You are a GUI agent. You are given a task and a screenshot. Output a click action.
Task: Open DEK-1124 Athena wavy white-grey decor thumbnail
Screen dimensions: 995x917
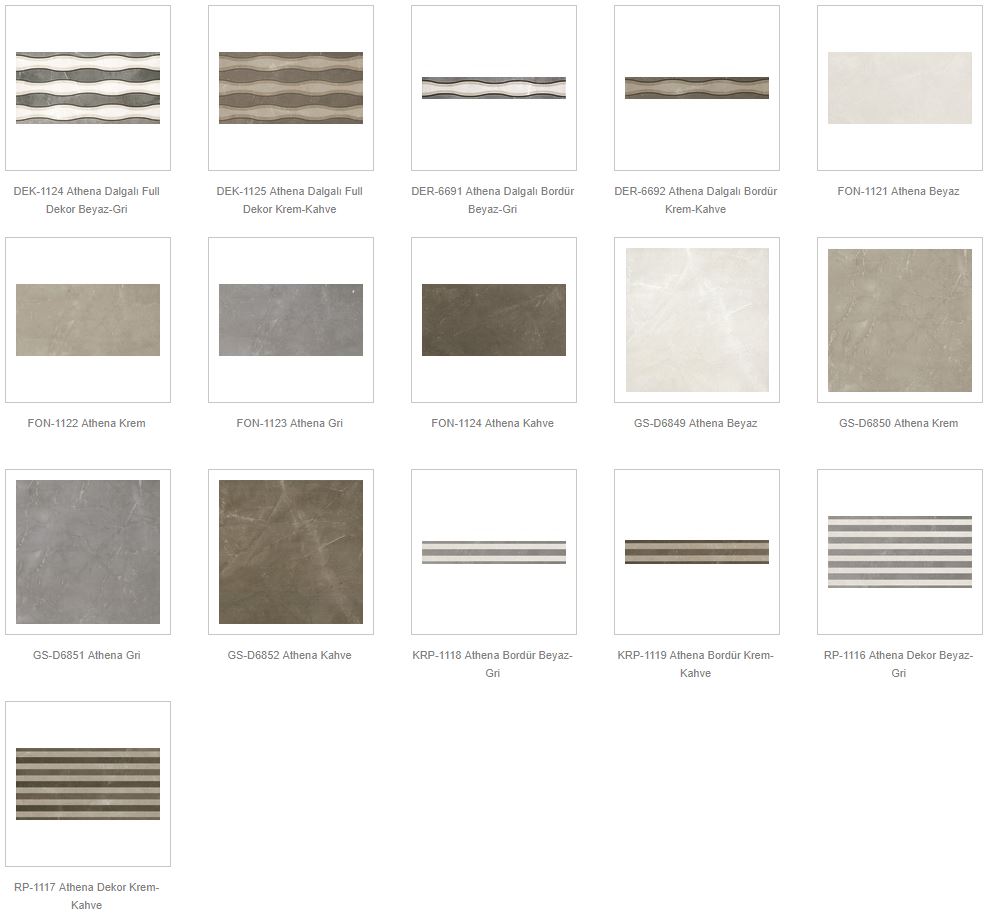88,88
